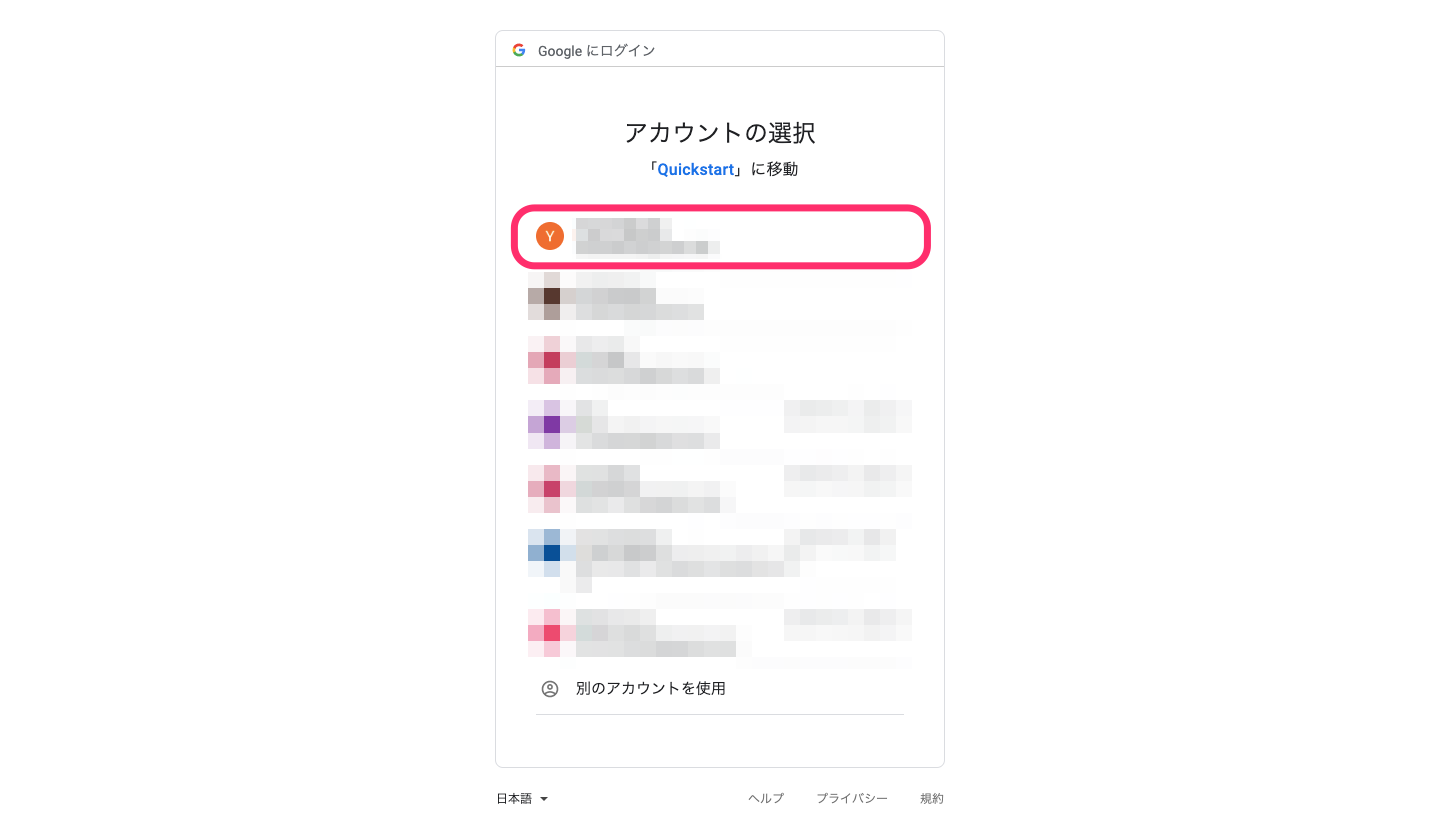Open the ヘルプ help link
The width and height of the screenshot is (1440, 833).
pos(766,799)
